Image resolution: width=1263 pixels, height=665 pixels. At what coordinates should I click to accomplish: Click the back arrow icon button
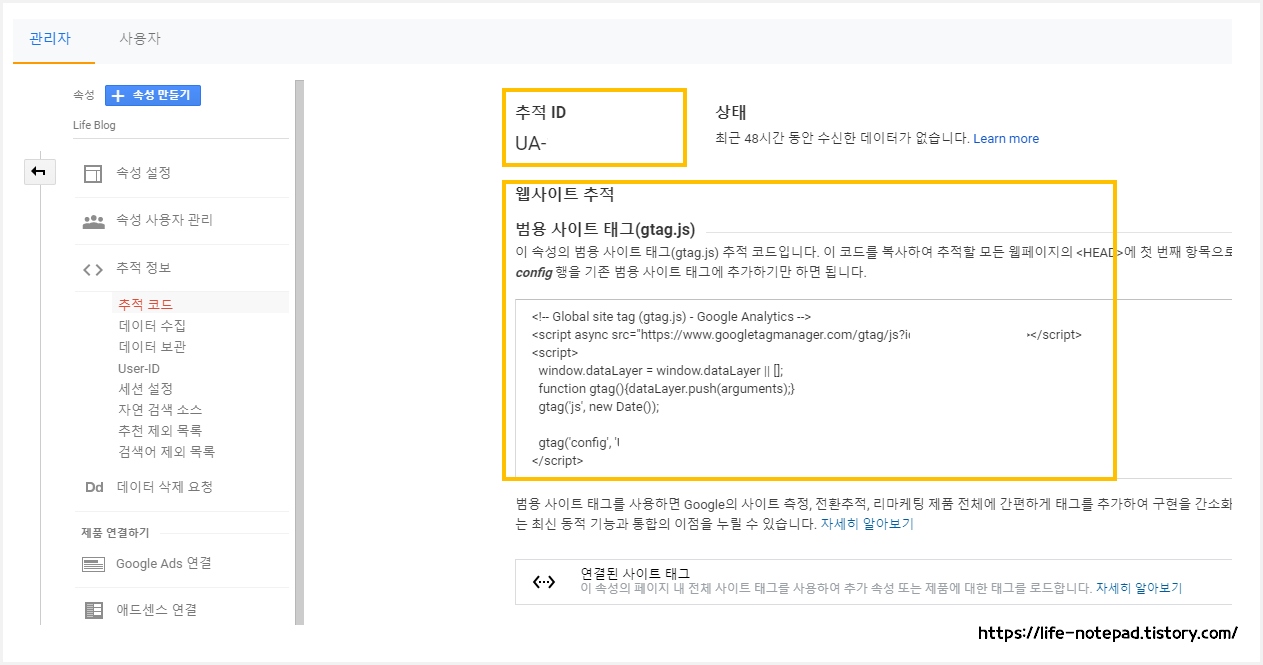(39, 172)
